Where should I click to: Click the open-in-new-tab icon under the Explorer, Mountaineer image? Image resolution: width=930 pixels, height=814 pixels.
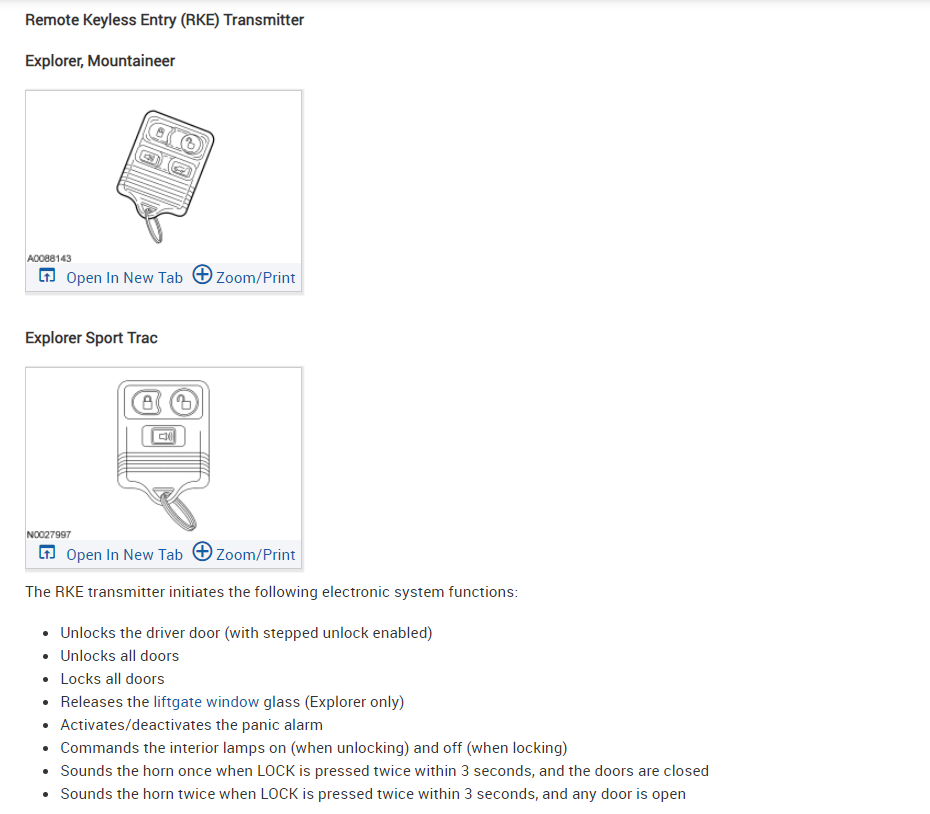47,276
